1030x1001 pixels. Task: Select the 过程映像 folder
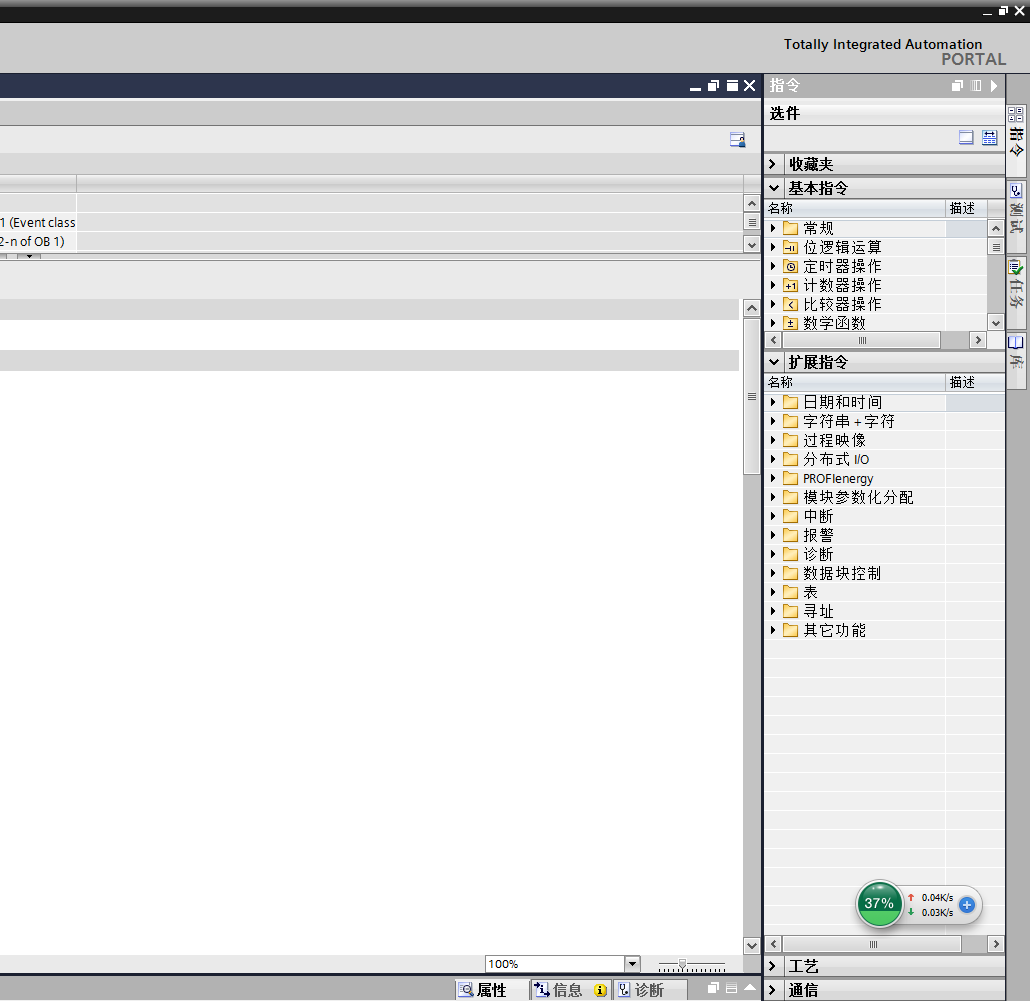[834, 440]
